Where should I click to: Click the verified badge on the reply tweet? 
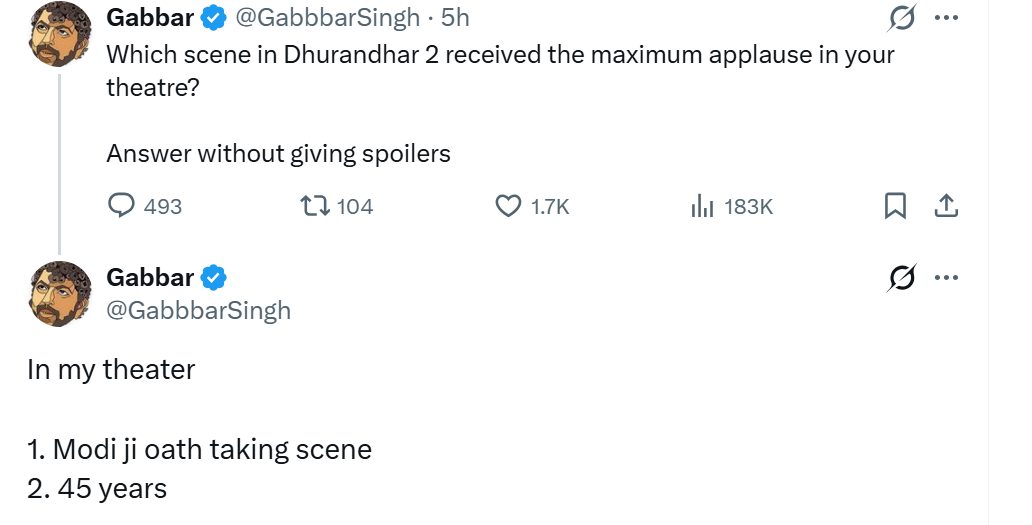pos(215,277)
